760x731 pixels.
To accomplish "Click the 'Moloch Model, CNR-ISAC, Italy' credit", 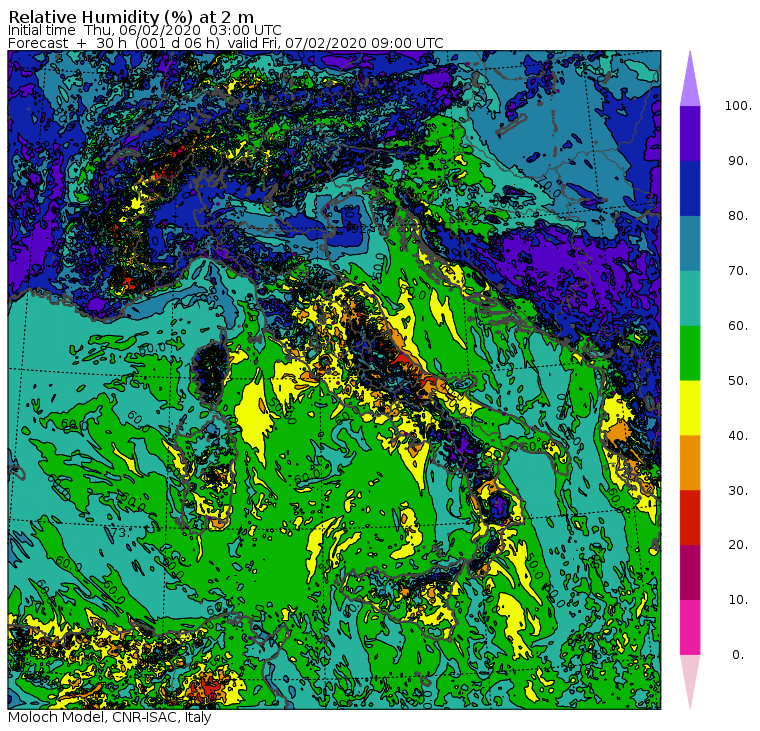I will click(110, 717).
